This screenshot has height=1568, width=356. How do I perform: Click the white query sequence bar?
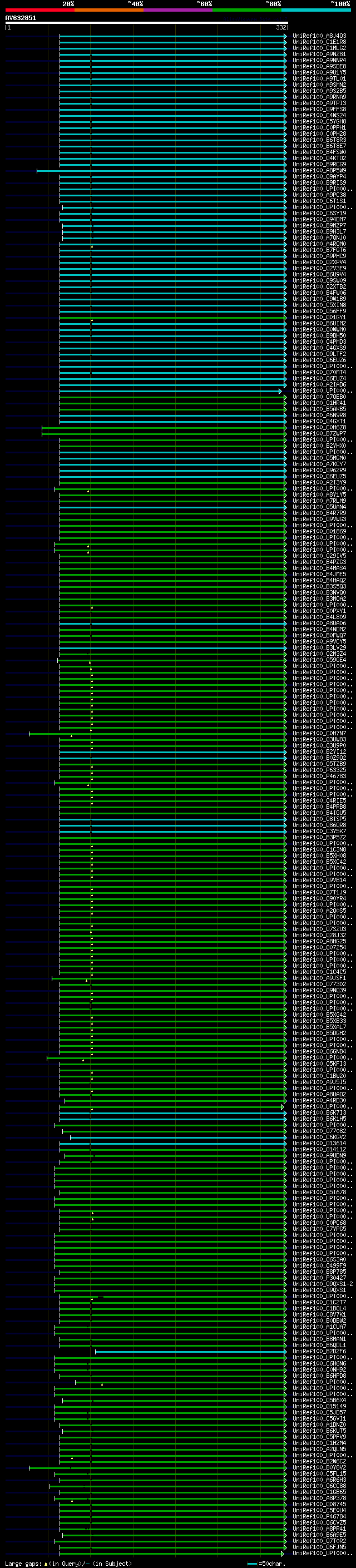pos(147,23)
